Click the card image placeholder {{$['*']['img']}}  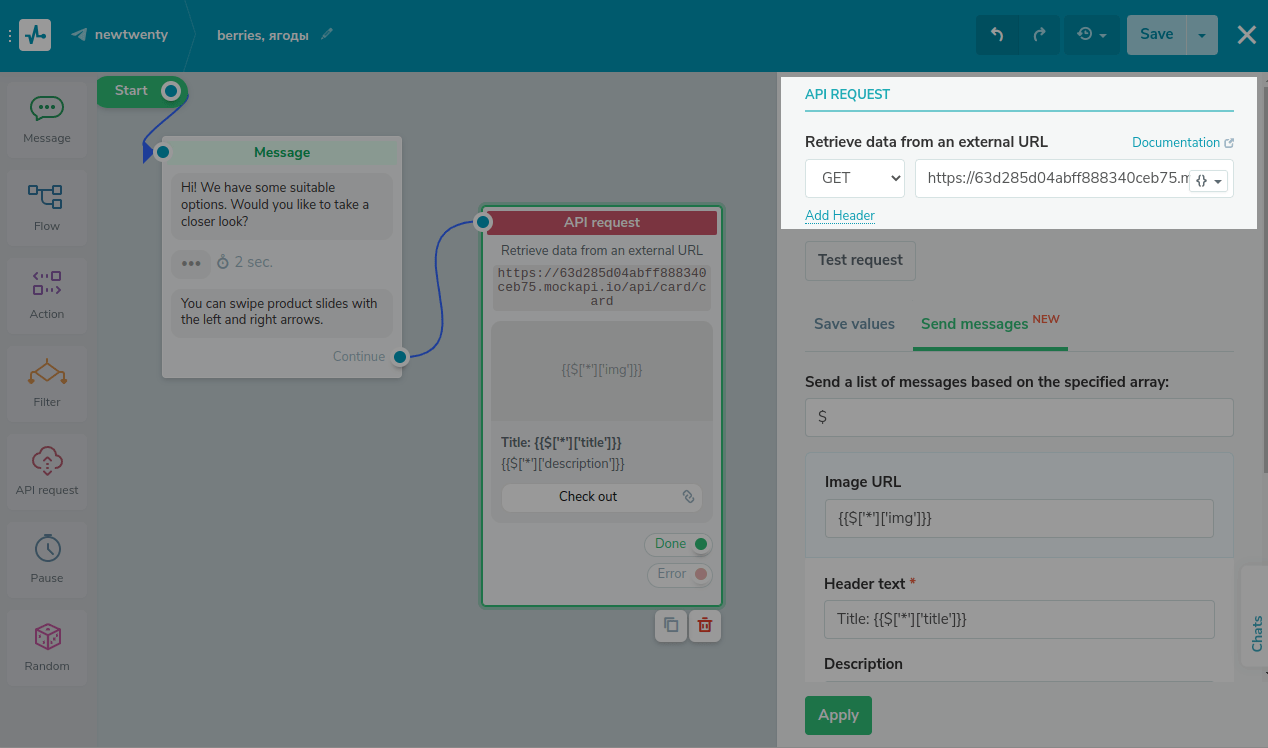pos(602,370)
